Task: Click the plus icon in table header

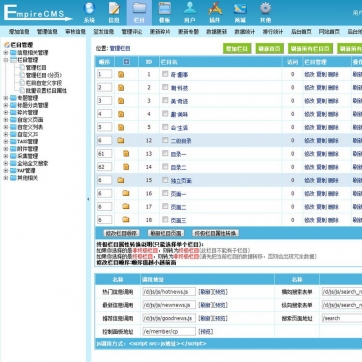Action: (x=126, y=62)
